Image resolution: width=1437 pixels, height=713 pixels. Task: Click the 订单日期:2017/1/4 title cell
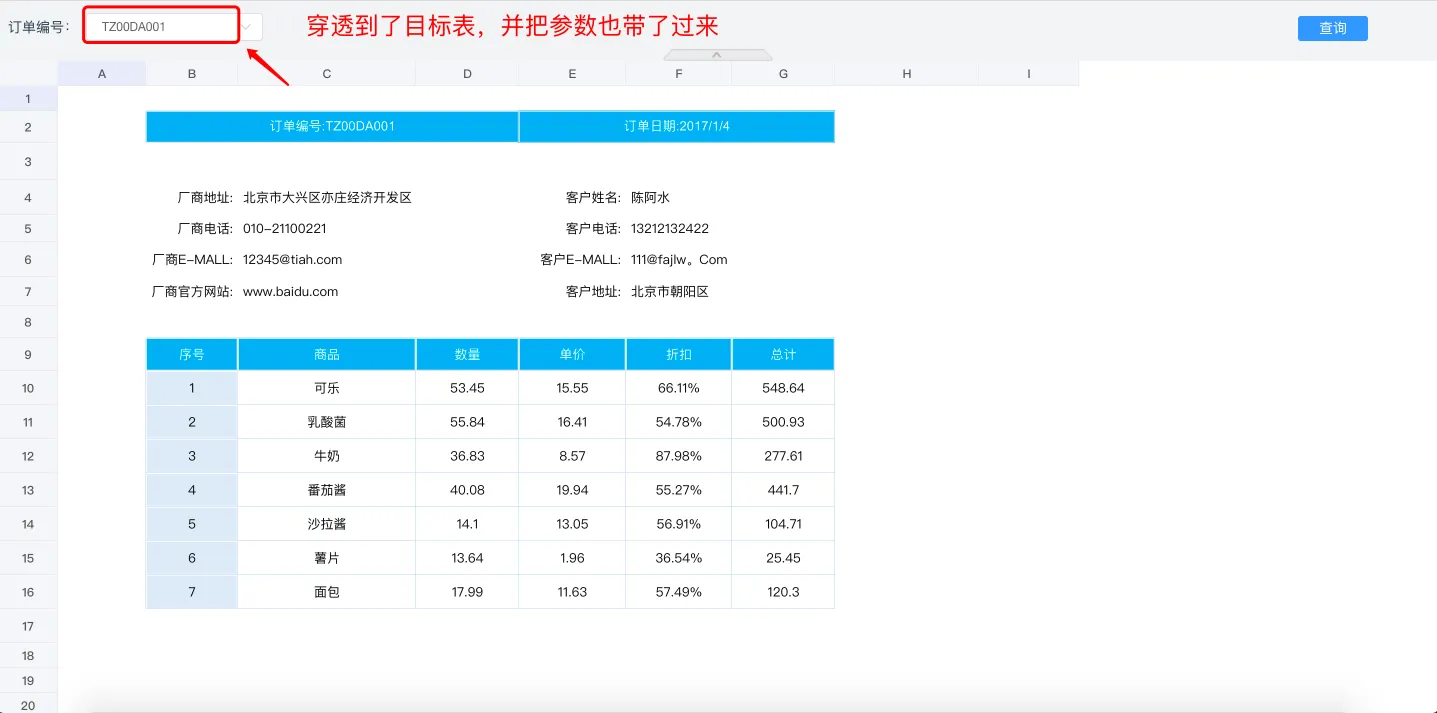(676, 127)
